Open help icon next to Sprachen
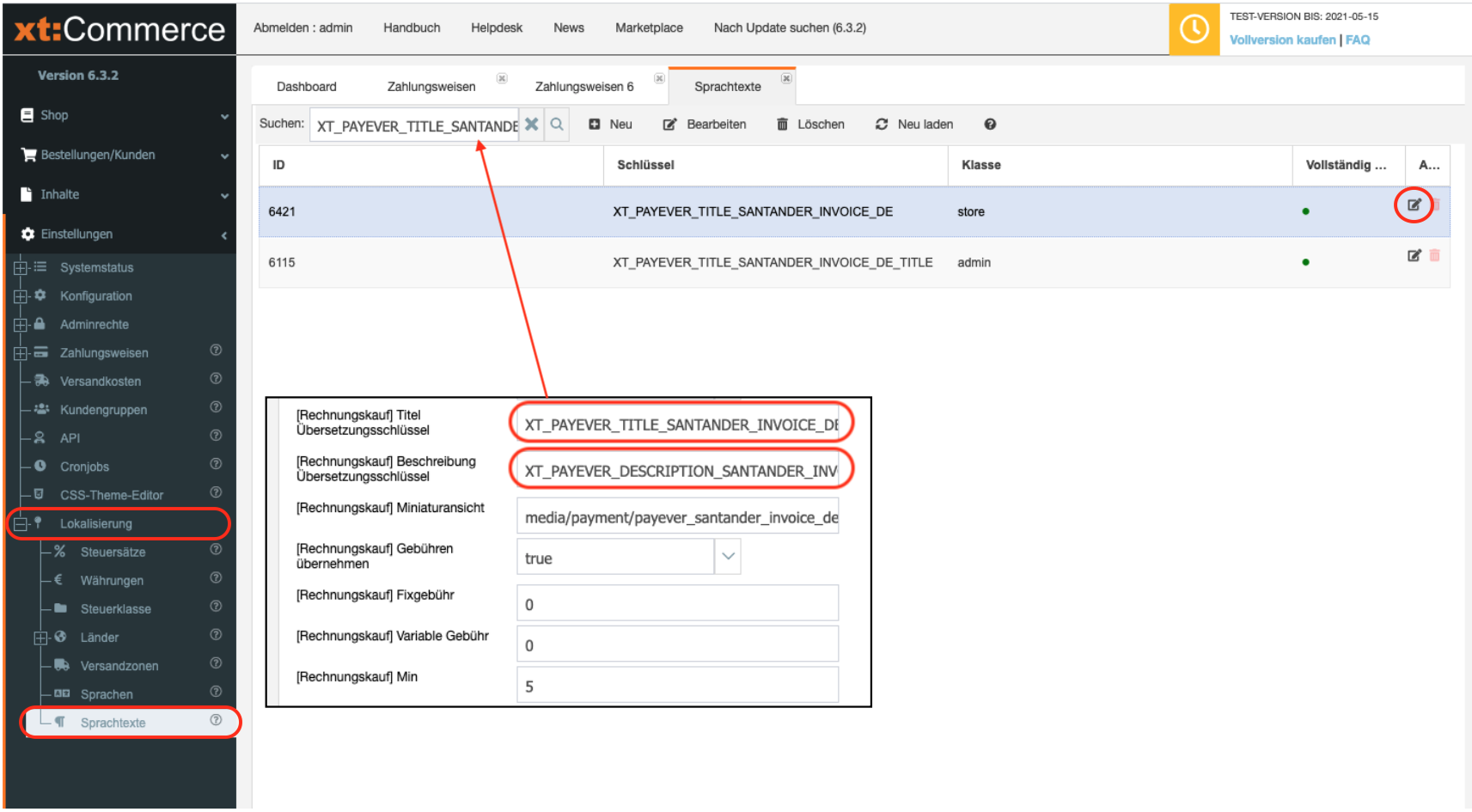Screen dimensions: 1472x812 (x=216, y=692)
